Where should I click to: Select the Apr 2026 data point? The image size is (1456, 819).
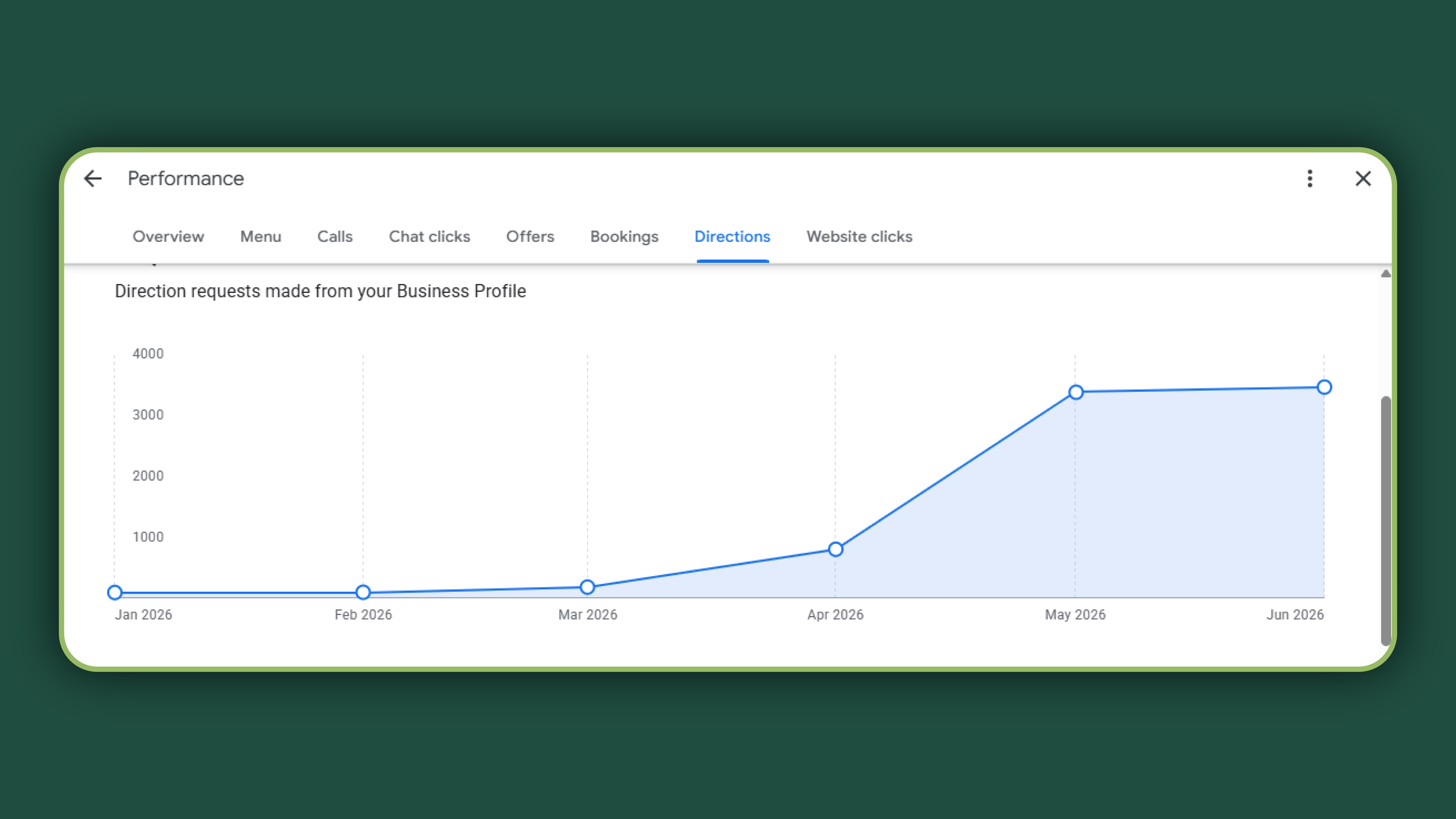[835, 549]
